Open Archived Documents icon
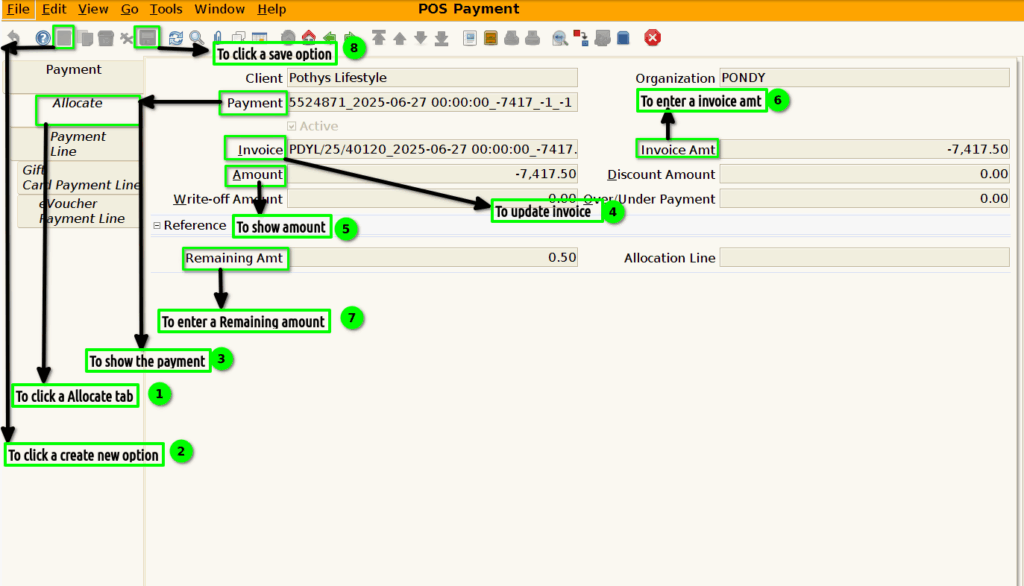Viewport: 1024px width, 586px height. tap(490, 38)
